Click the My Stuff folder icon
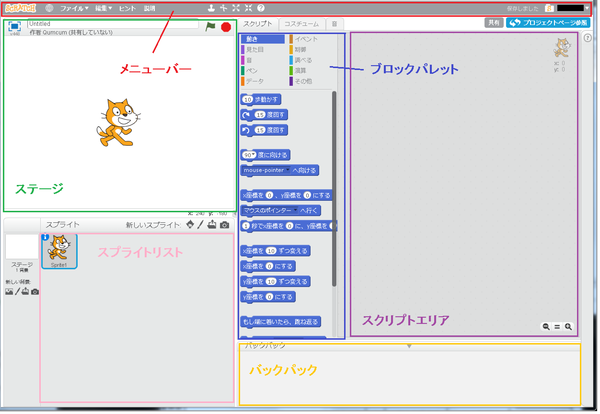This screenshot has height=414, width=600. pos(549,8)
